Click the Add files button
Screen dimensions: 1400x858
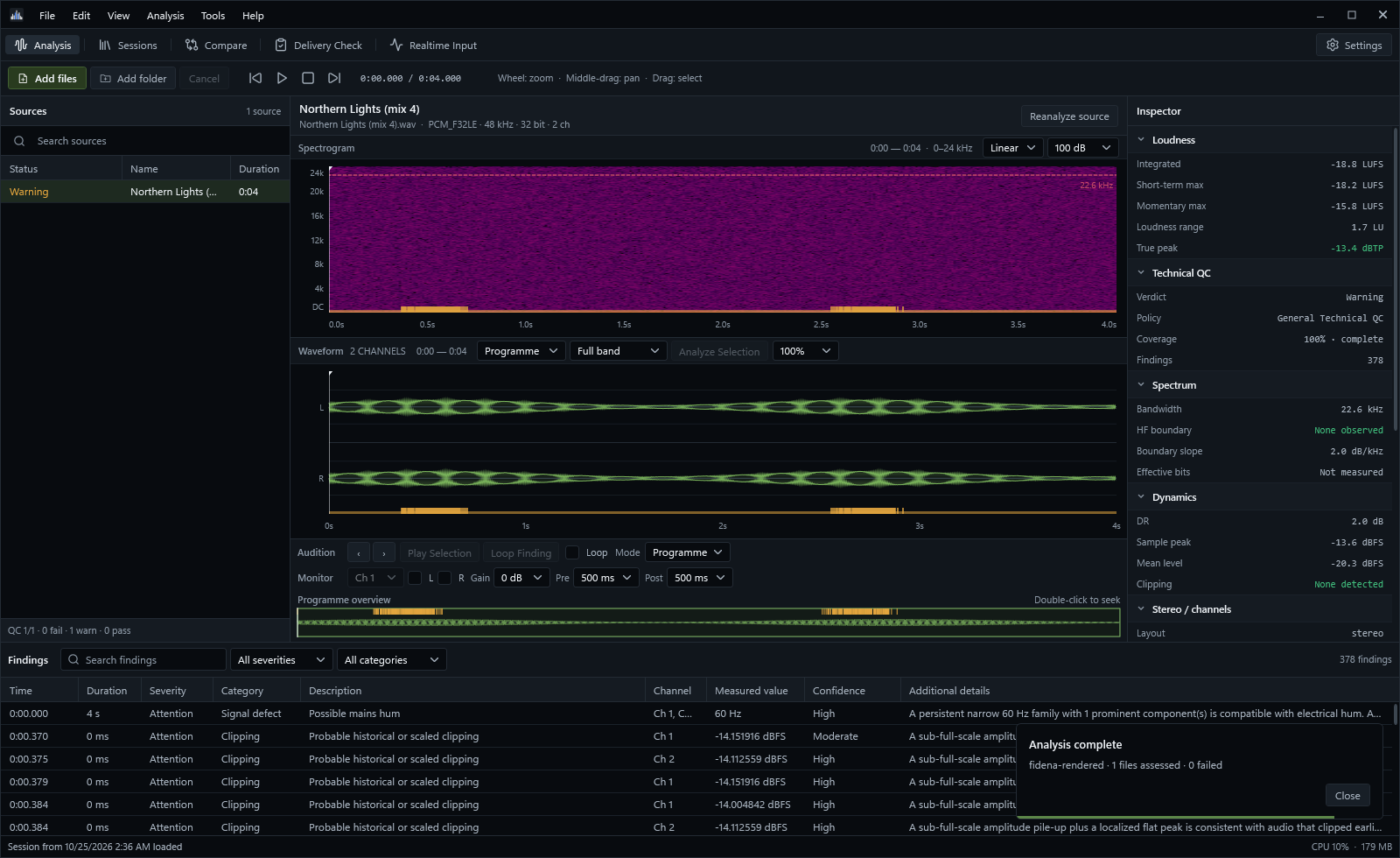pos(47,78)
